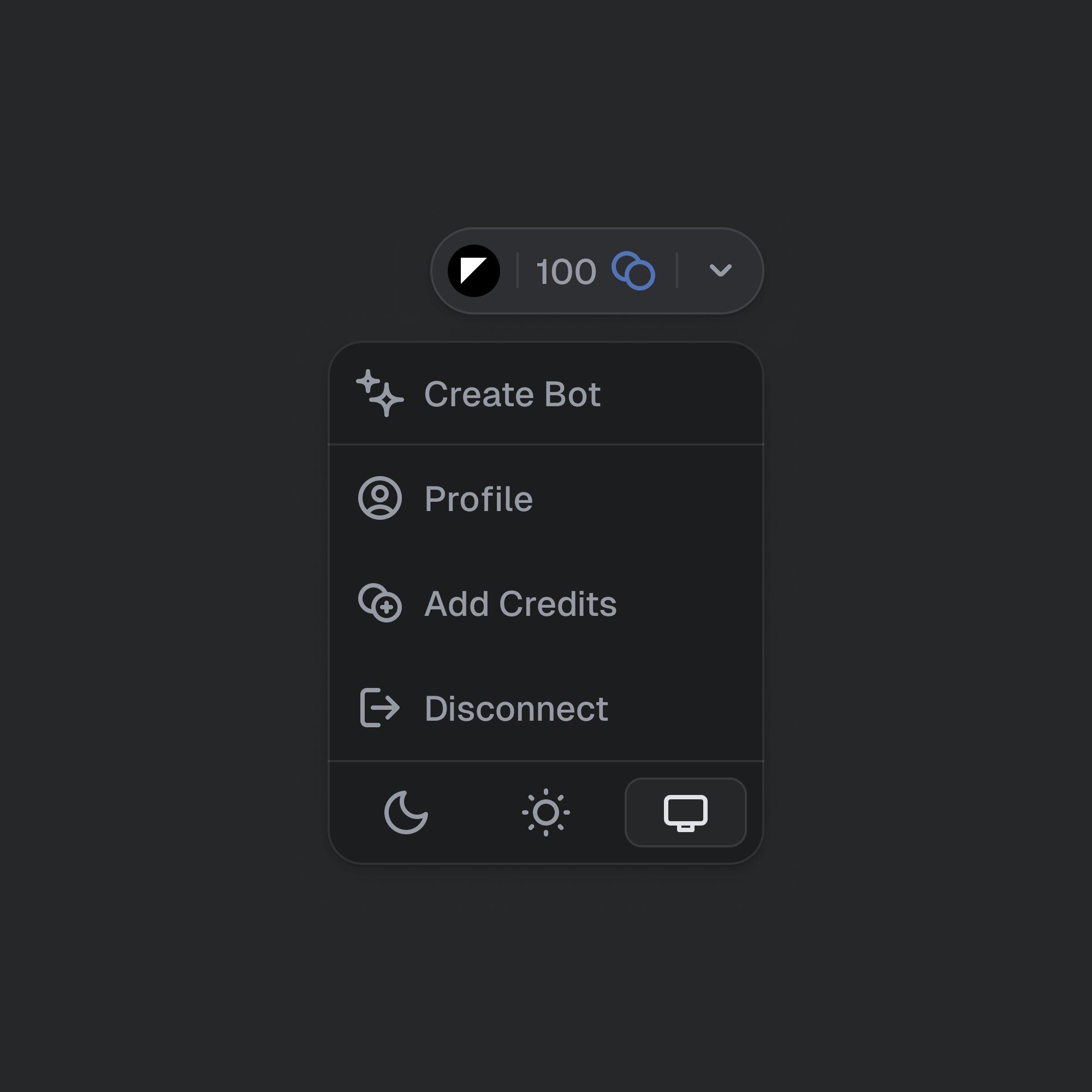Click the Add Credits coins-plus icon
The height and width of the screenshot is (1092, 1092).
[x=380, y=603]
